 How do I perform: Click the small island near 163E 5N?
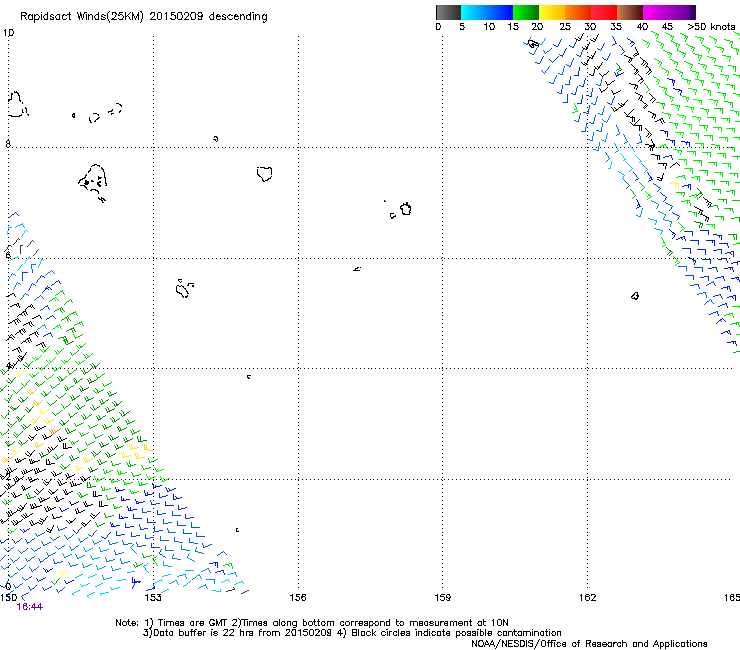click(635, 296)
